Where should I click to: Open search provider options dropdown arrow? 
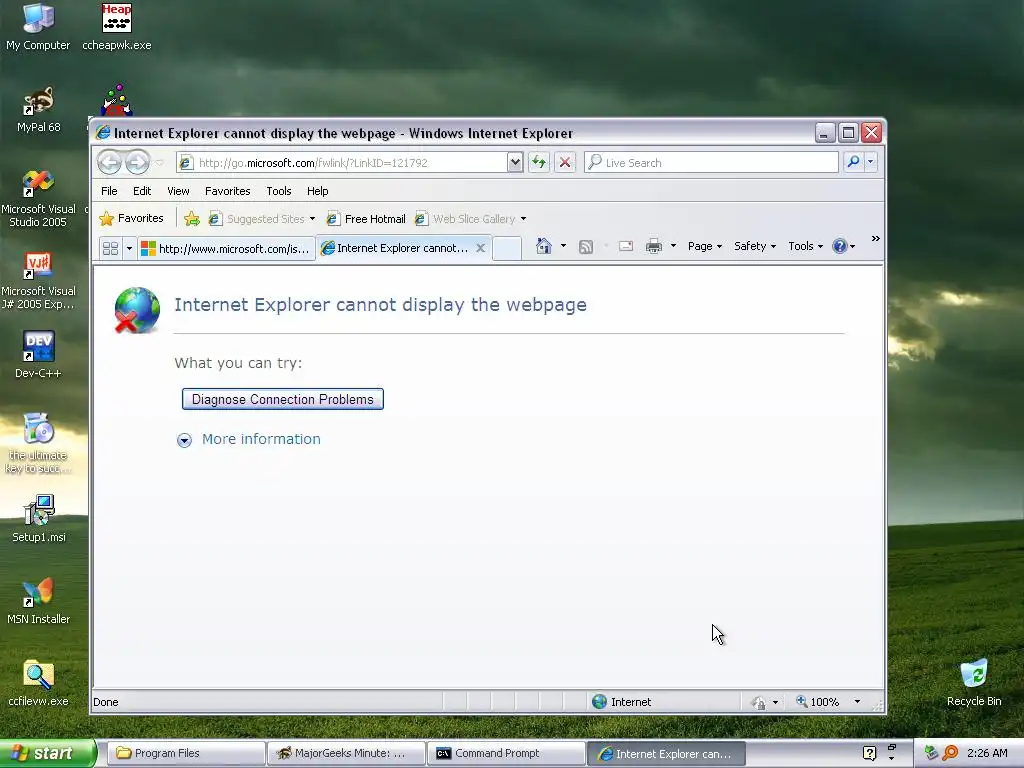point(871,162)
